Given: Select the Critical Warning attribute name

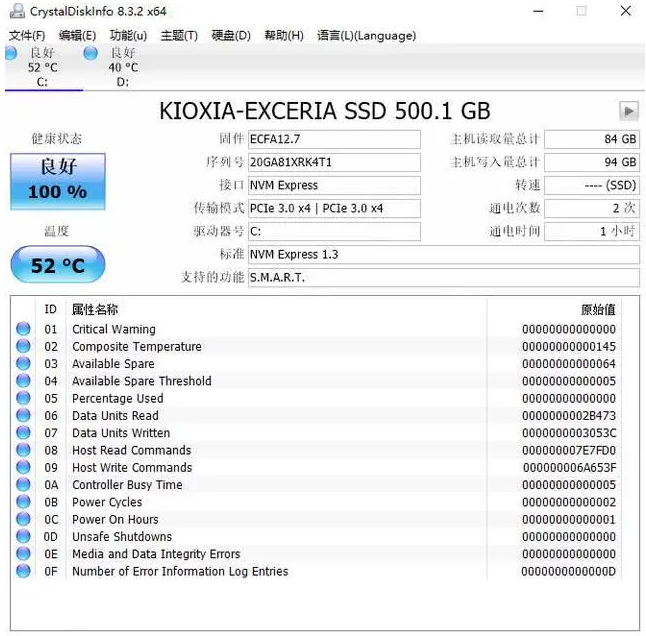Looking at the screenshot, I should point(114,329).
